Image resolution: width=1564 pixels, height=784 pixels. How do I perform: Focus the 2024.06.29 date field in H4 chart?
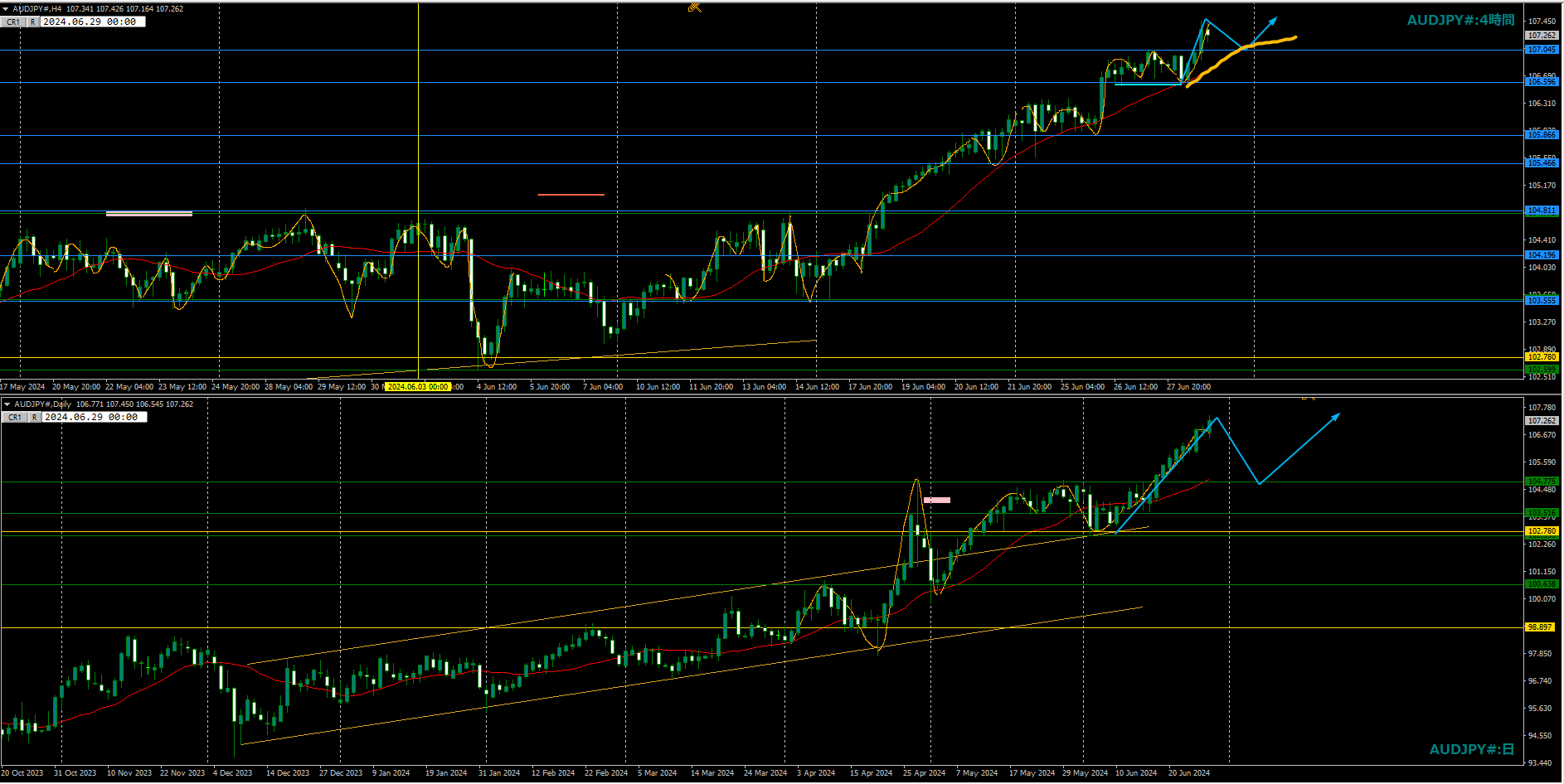(93, 22)
